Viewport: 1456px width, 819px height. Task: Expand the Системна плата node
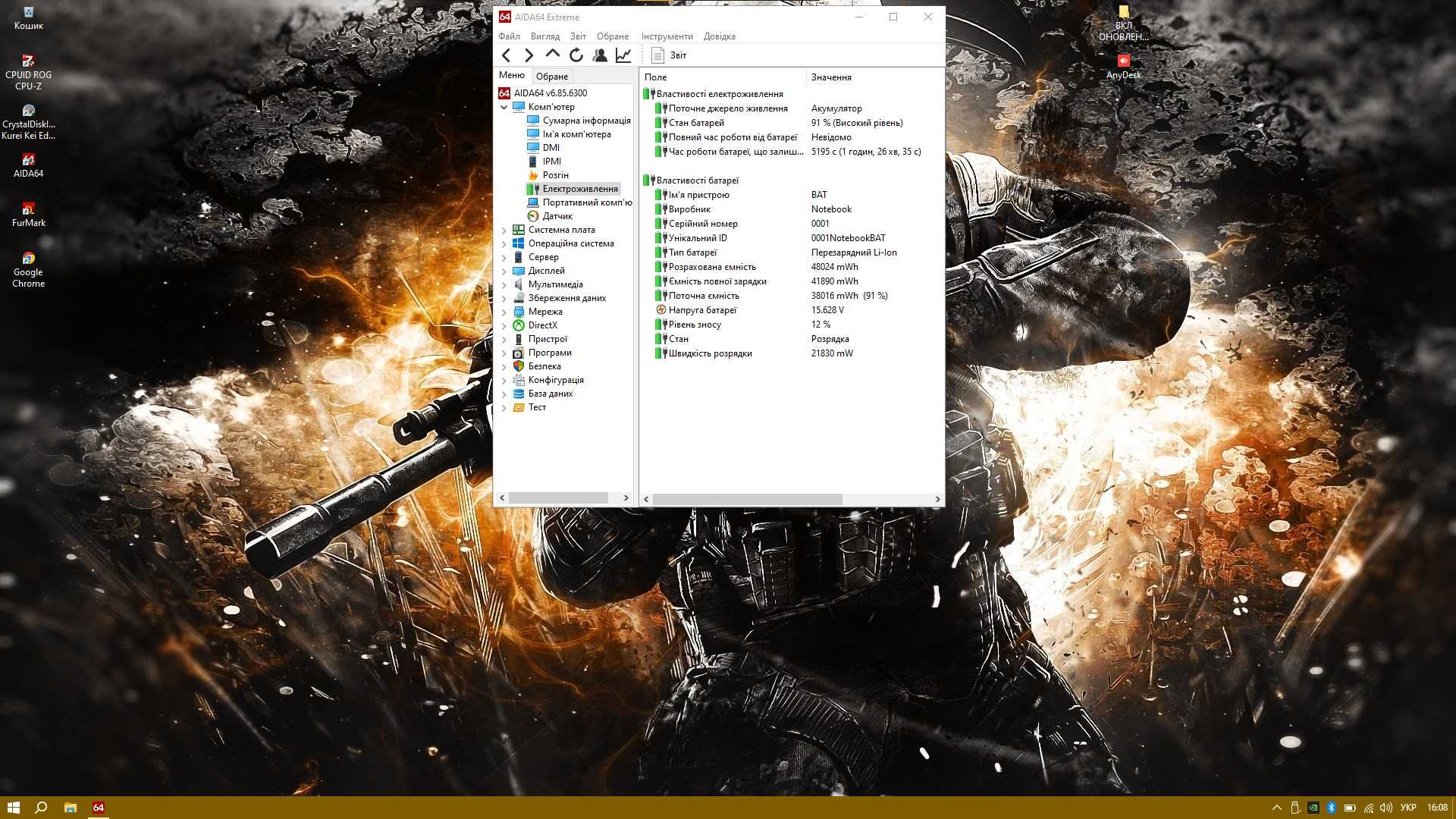coord(504,230)
